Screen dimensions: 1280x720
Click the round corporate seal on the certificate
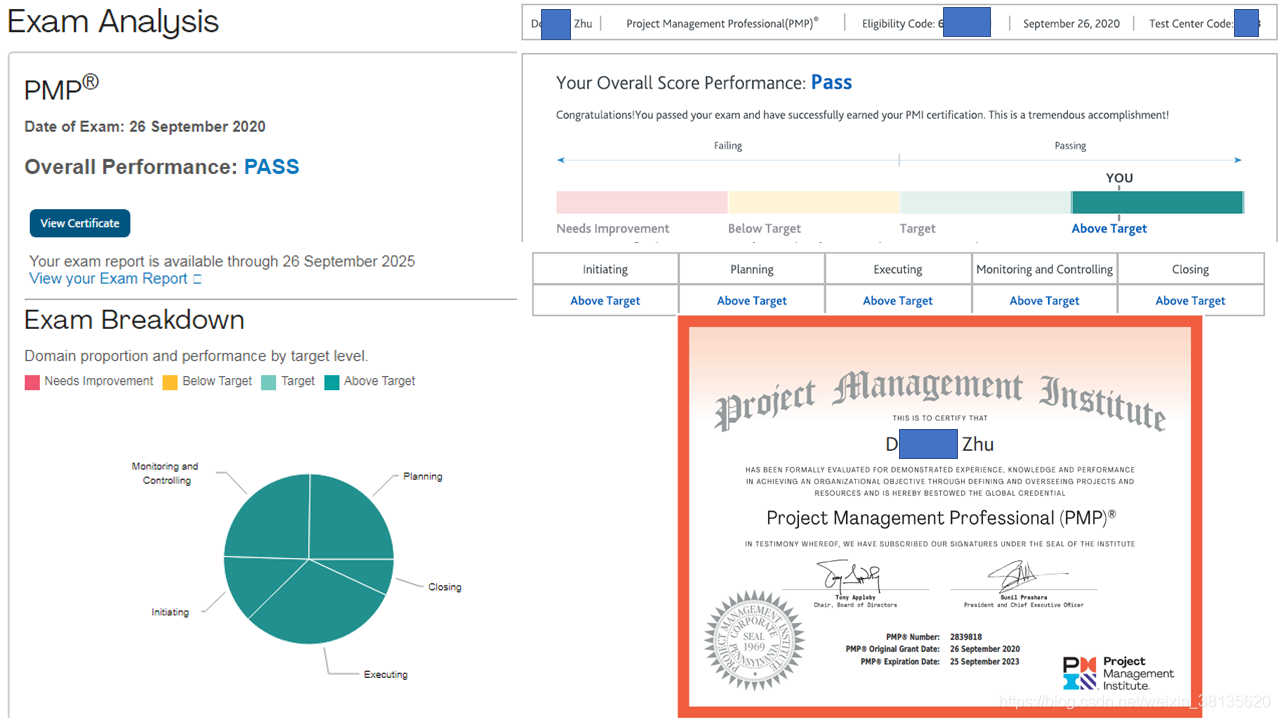[x=754, y=642]
